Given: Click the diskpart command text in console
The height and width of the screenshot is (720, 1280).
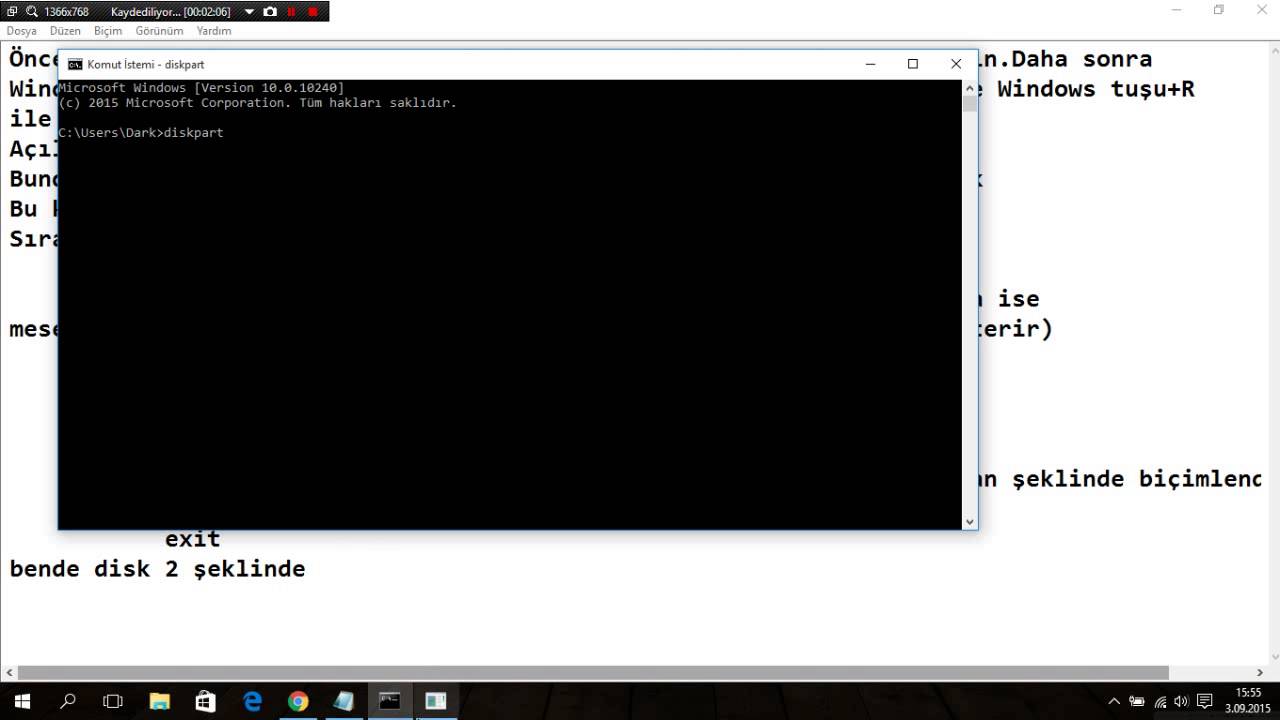Looking at the screenshot, I should (194, 133).
